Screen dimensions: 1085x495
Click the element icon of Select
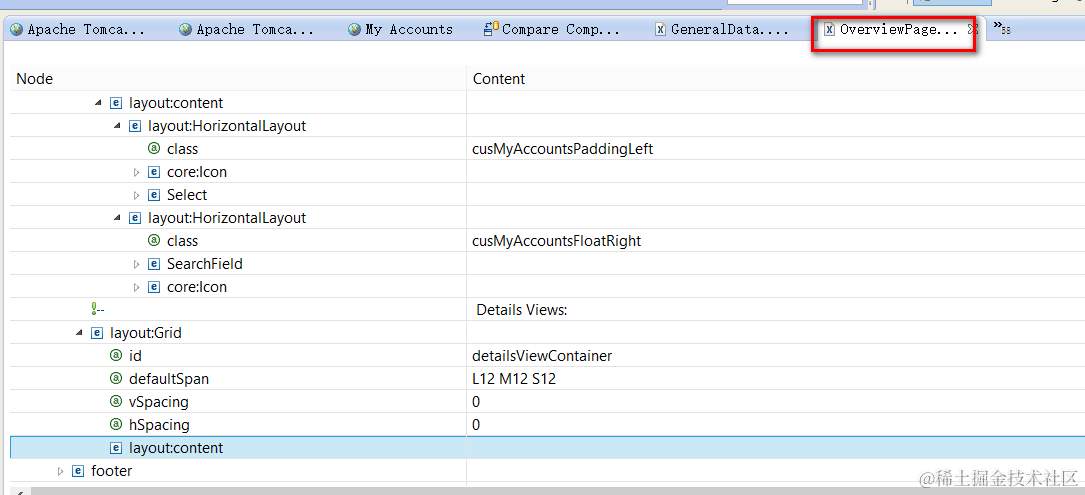click(154, 195)
